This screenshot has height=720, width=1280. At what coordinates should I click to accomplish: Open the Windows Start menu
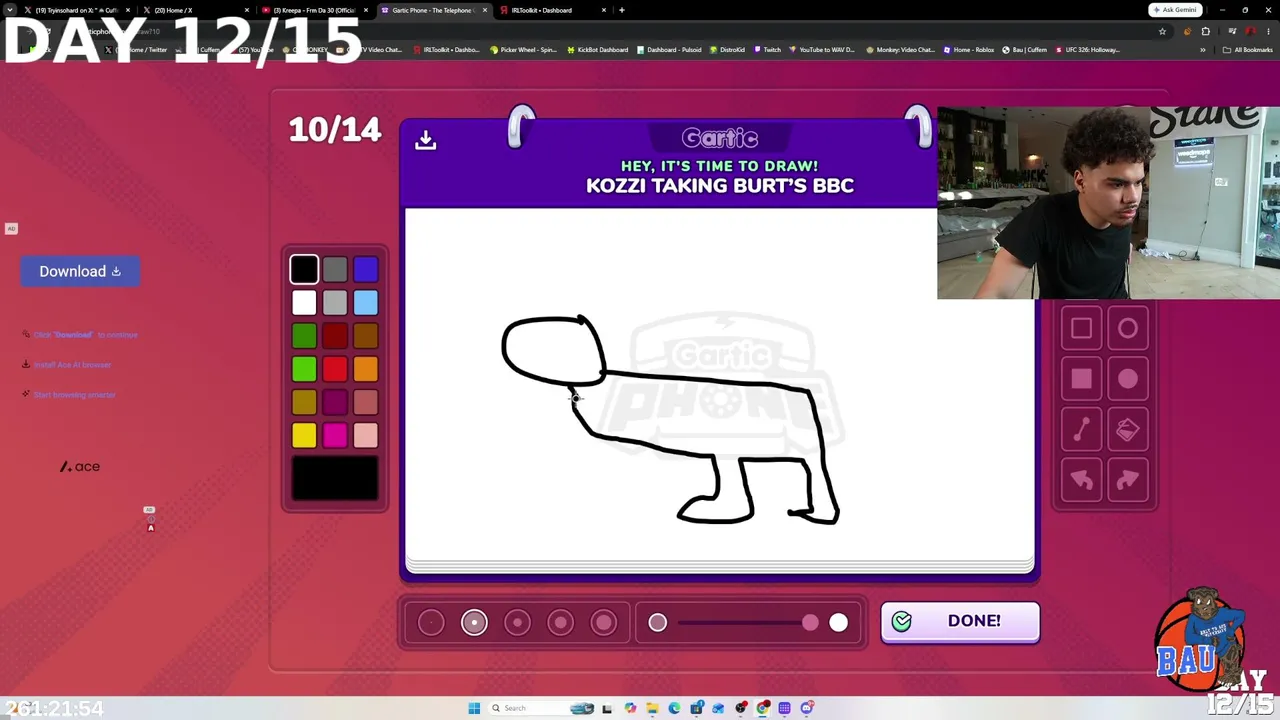coord(474,708)
